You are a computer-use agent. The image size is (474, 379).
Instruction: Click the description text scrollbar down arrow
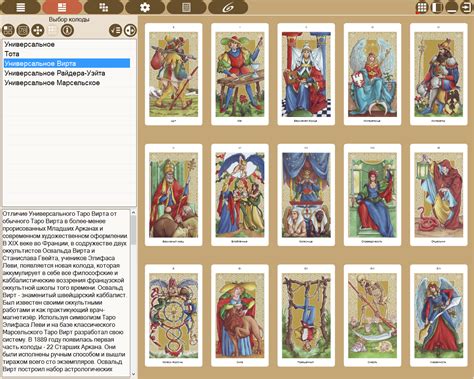(x=133, y=374)
